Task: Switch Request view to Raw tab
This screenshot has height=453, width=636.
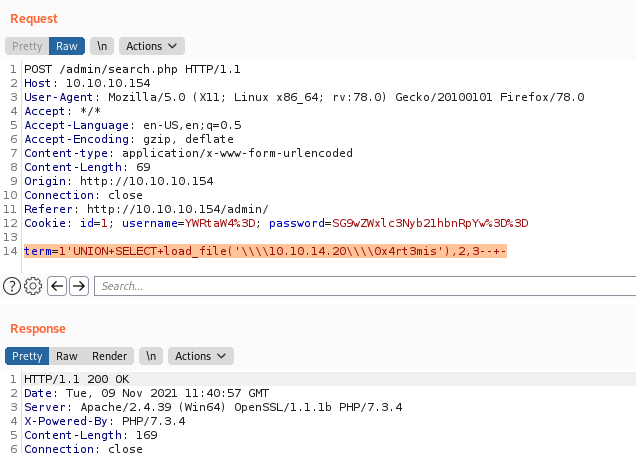Action: tap(67, 46)
